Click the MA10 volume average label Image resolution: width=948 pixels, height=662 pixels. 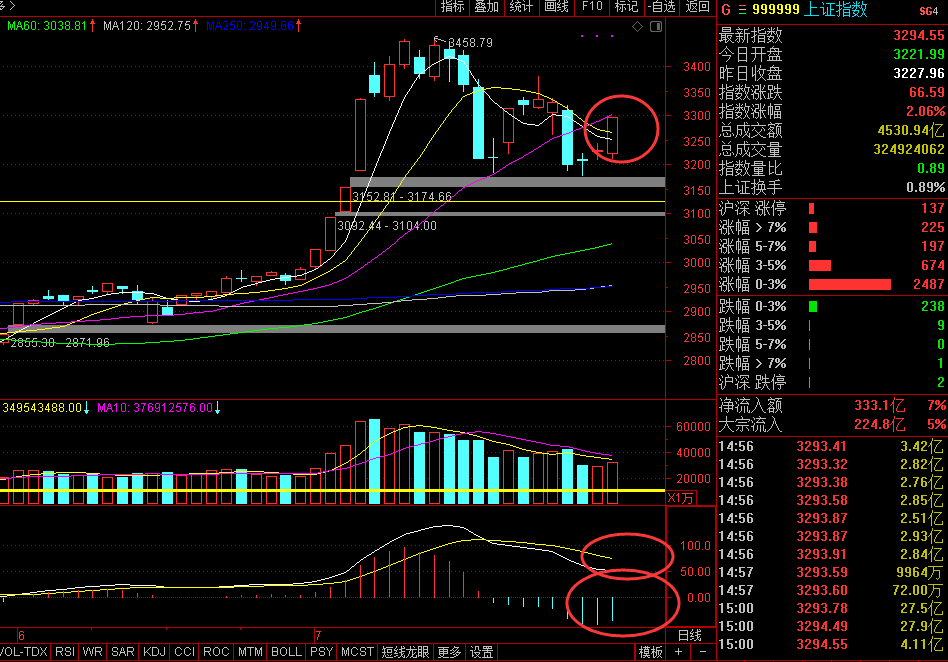[x=155, y=408]
